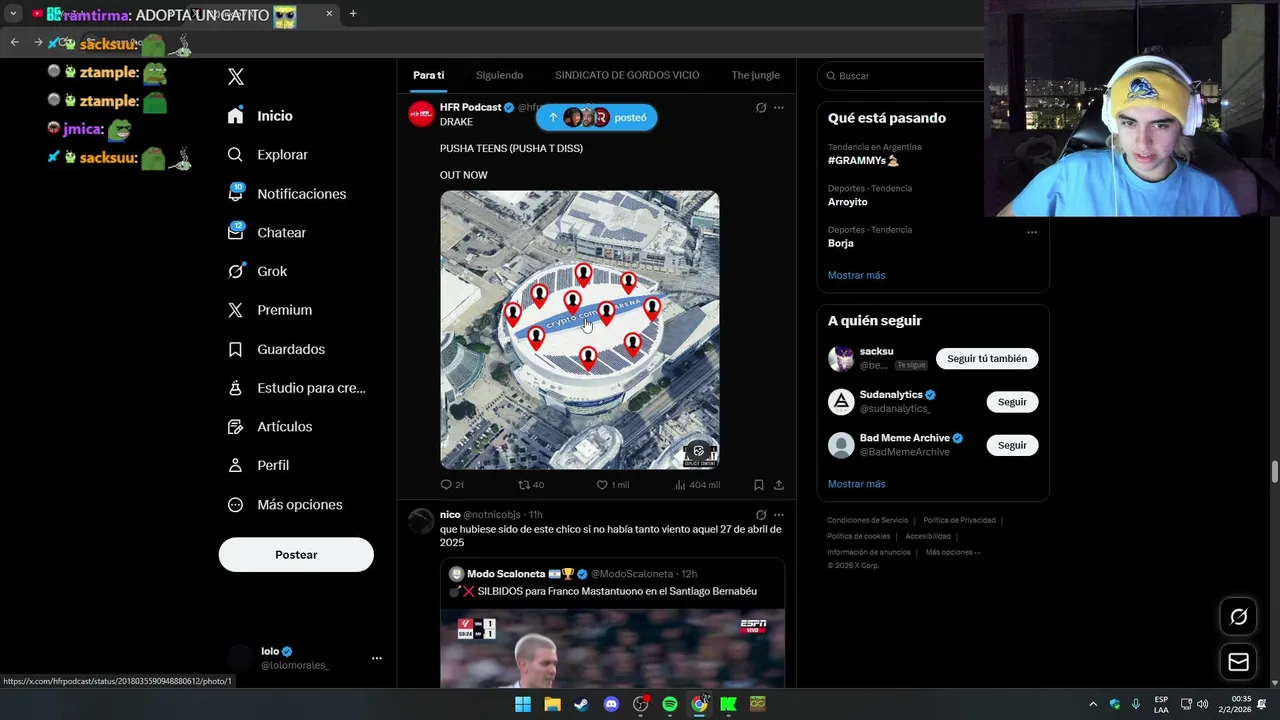1280x720 pixels.
Task: Click the page vertical scrollbar thumb
Action: tap(1274, 472)
